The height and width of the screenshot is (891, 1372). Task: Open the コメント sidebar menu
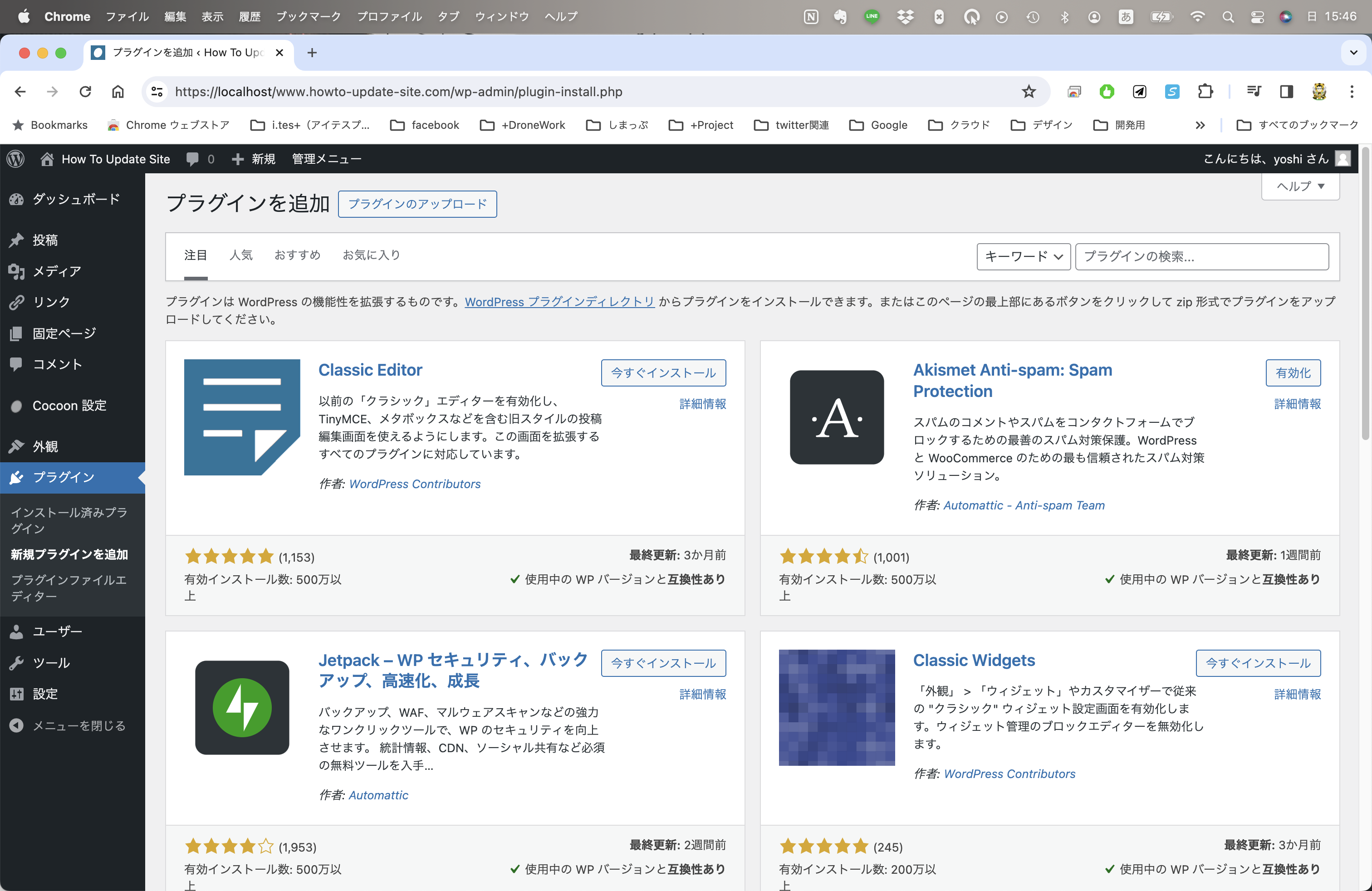point(73,364)
